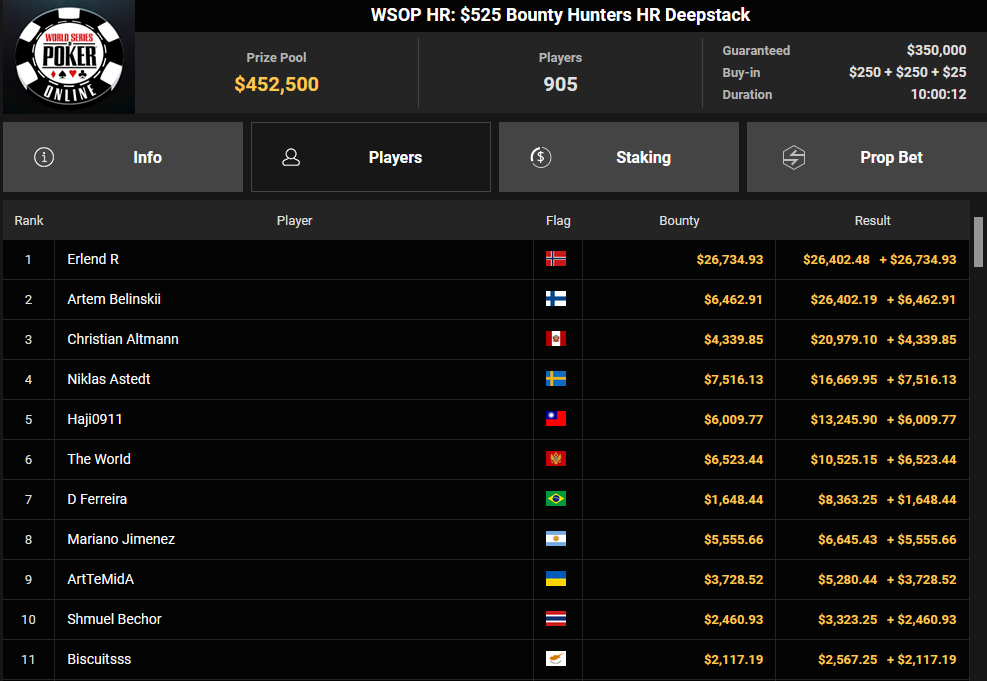Click the Ukraine flag for ArtTeMidA

(556, 578)
